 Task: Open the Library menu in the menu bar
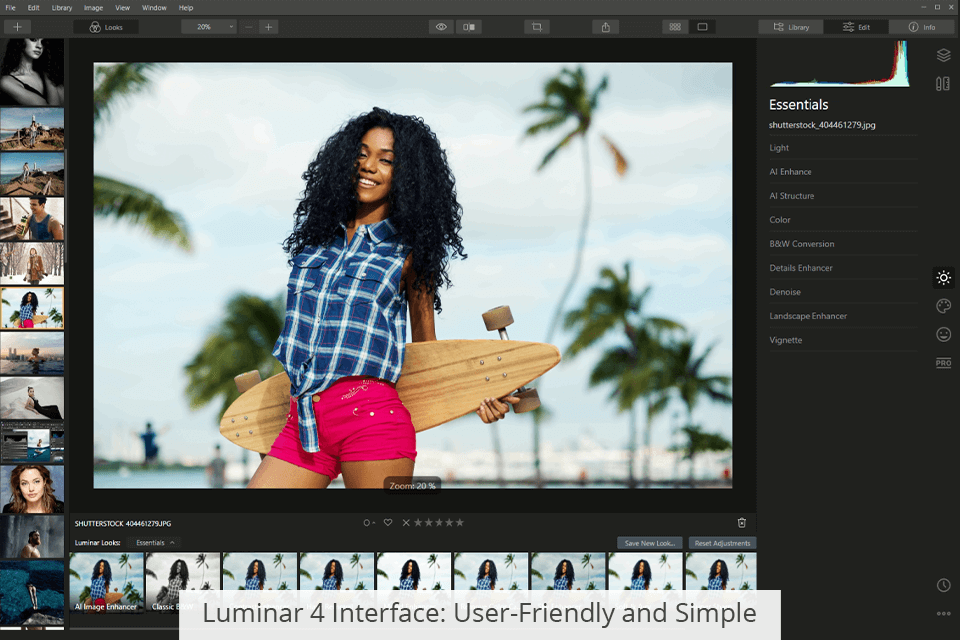pos(62,8)
